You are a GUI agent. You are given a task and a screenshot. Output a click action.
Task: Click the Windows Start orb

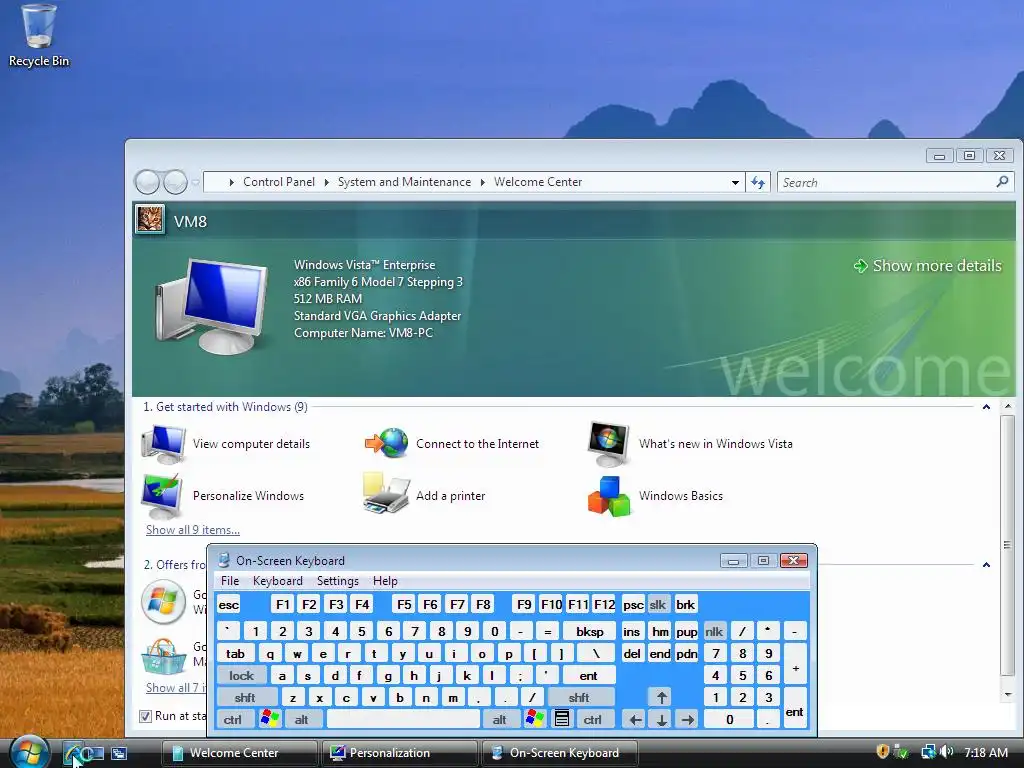pyautogui.click(x=29, y=752)
